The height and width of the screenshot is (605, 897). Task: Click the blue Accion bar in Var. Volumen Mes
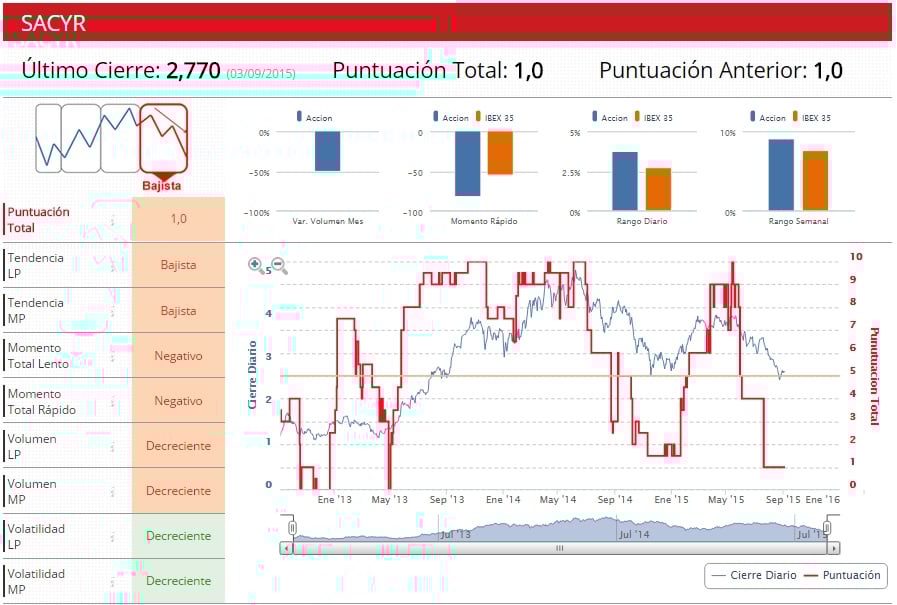328,152
